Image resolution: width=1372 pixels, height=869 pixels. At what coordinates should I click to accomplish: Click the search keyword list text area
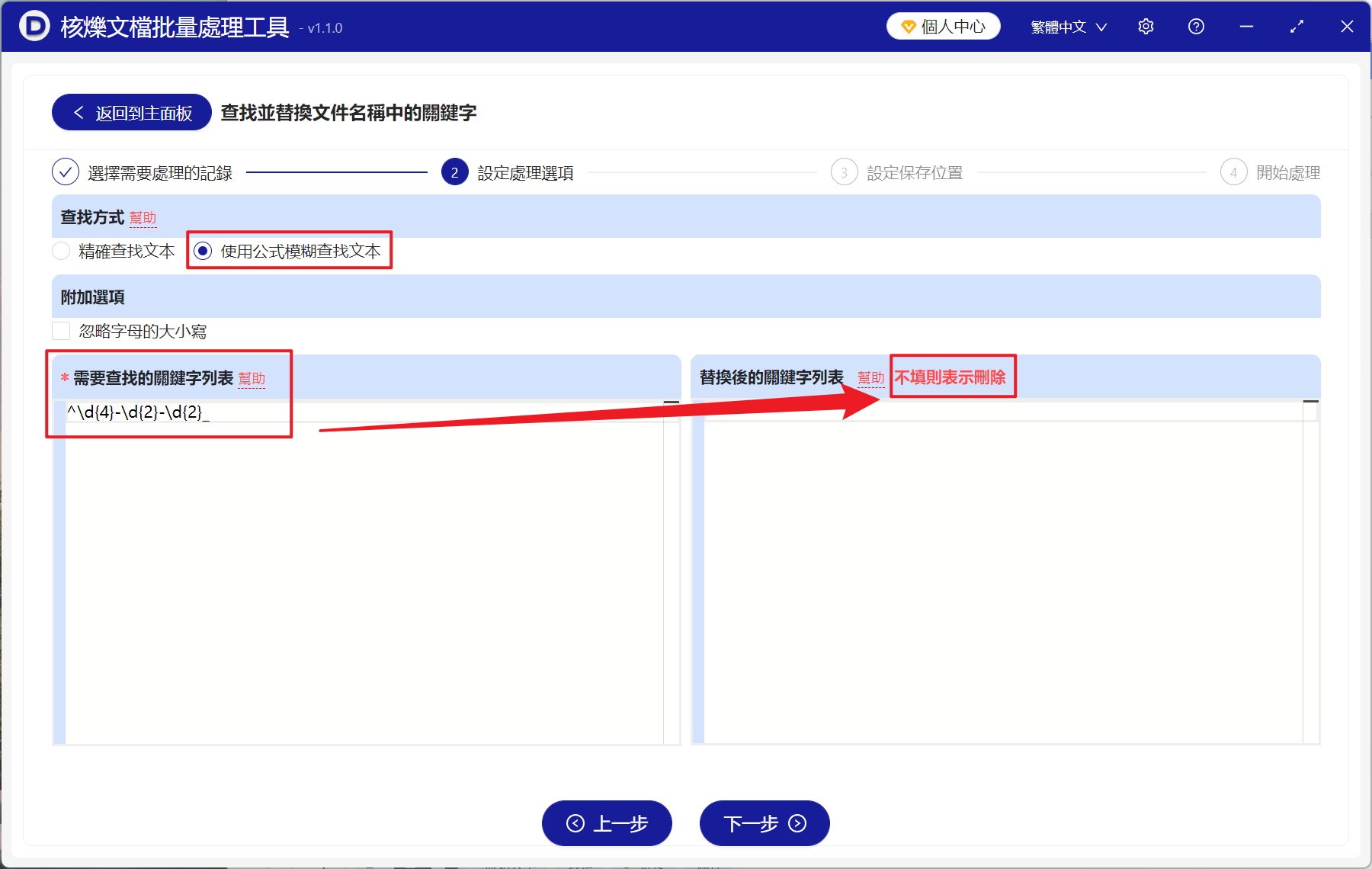pos(365,572)
